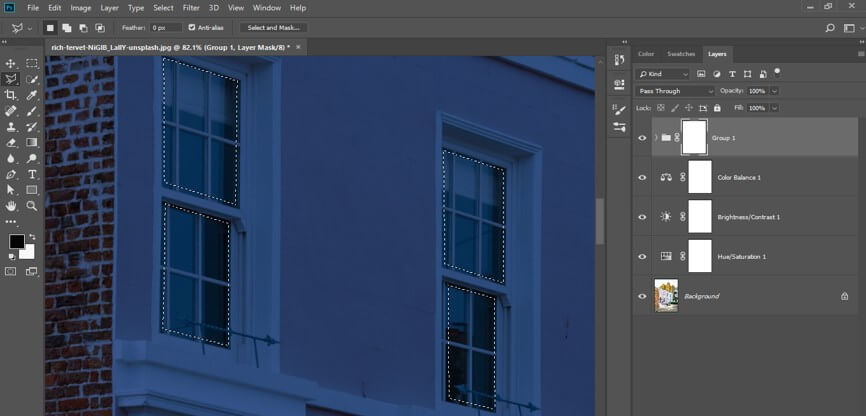This screenshot has height=416, width=866.
Task: Expand the Group 1 folder
Action: point(656,138)
